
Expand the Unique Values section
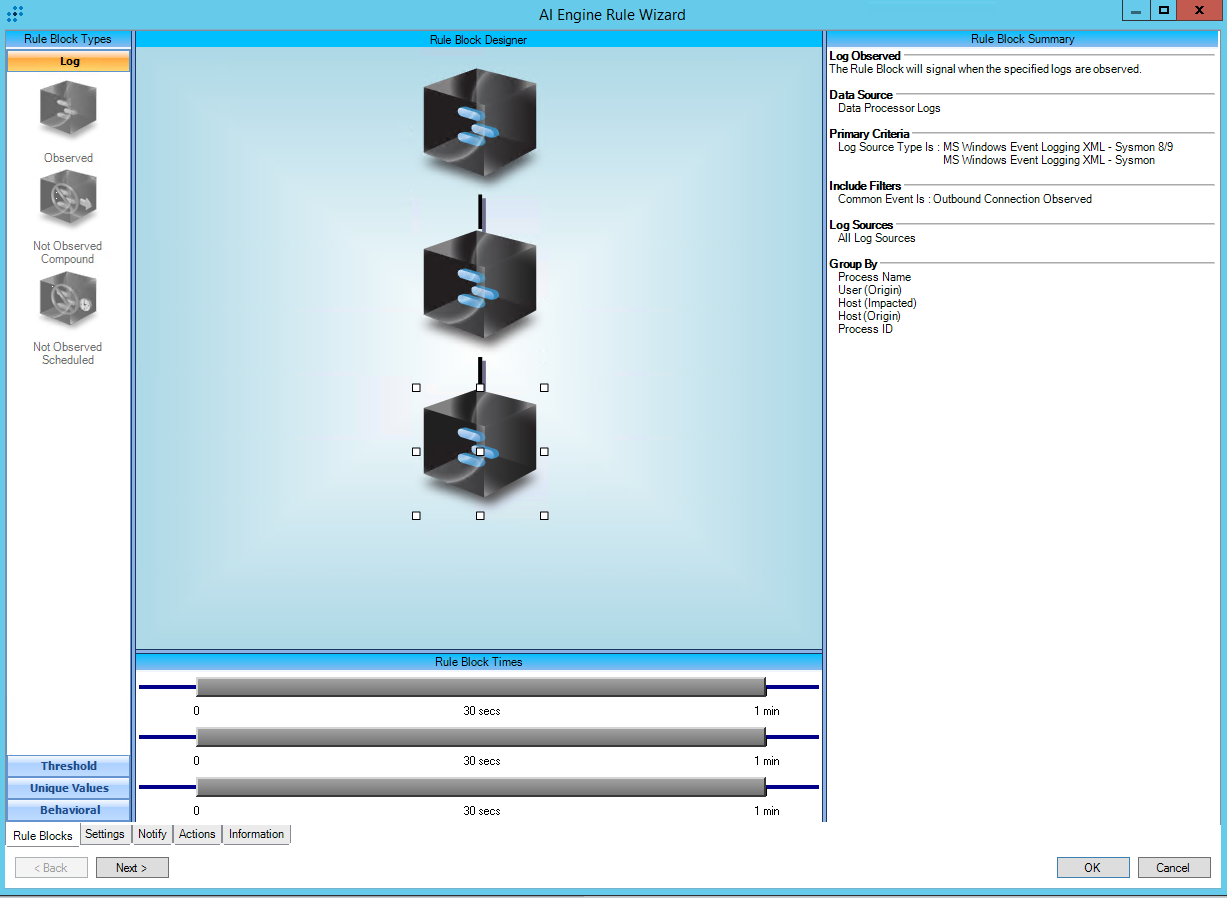point(68,788)
